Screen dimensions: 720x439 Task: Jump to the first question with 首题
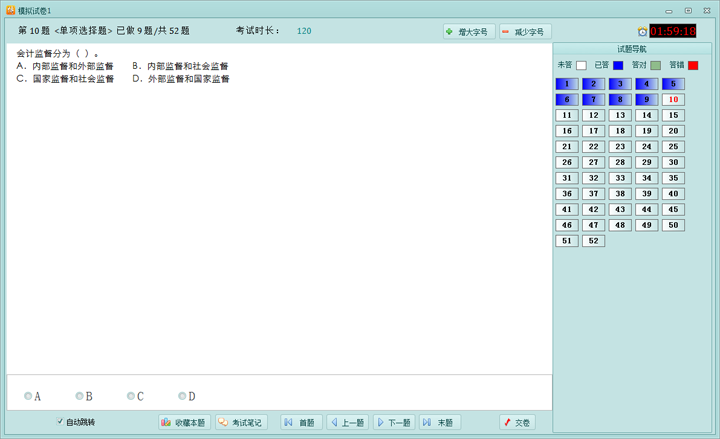point(301,423)
